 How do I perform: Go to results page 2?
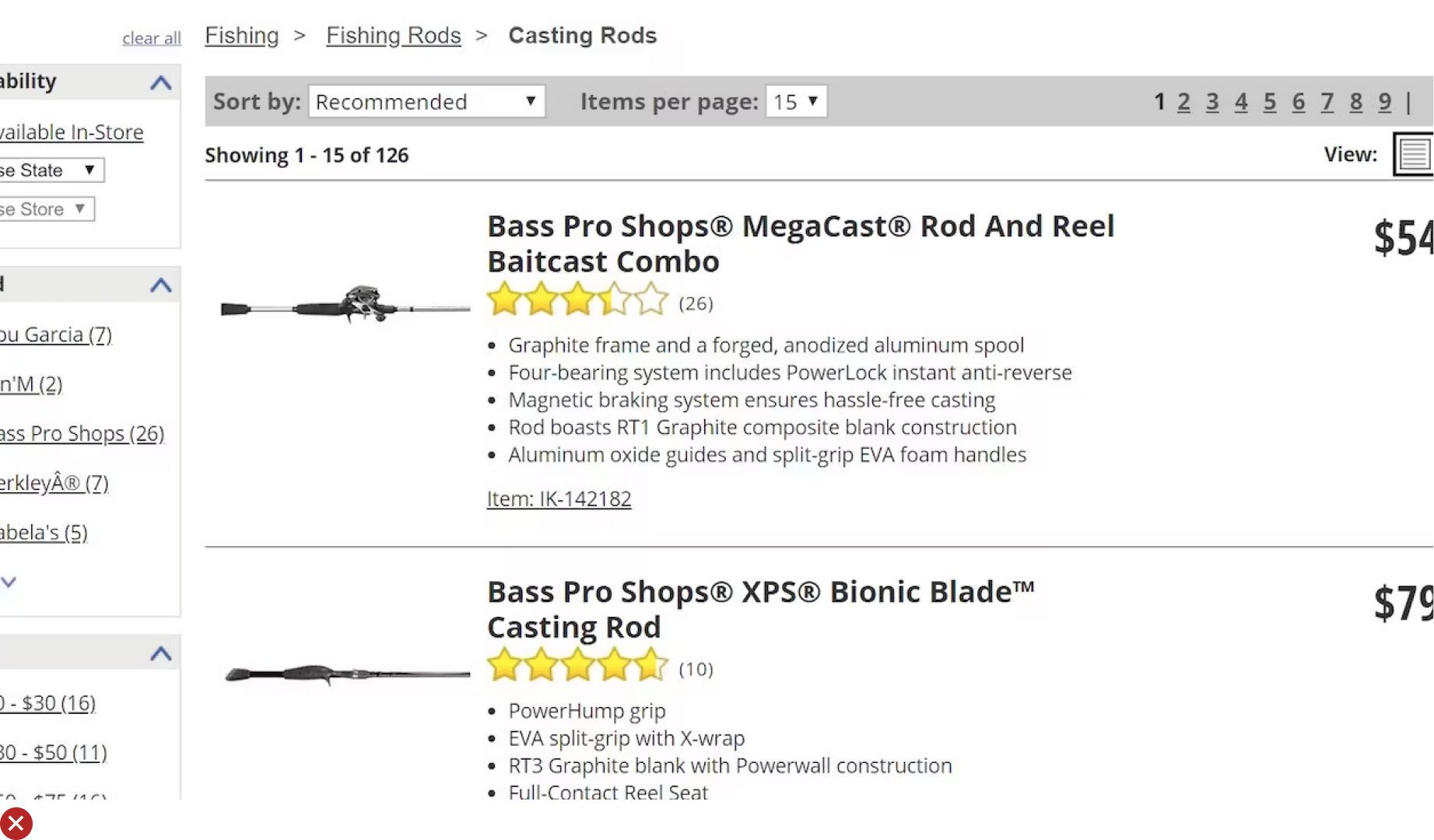pos(1183,102)
